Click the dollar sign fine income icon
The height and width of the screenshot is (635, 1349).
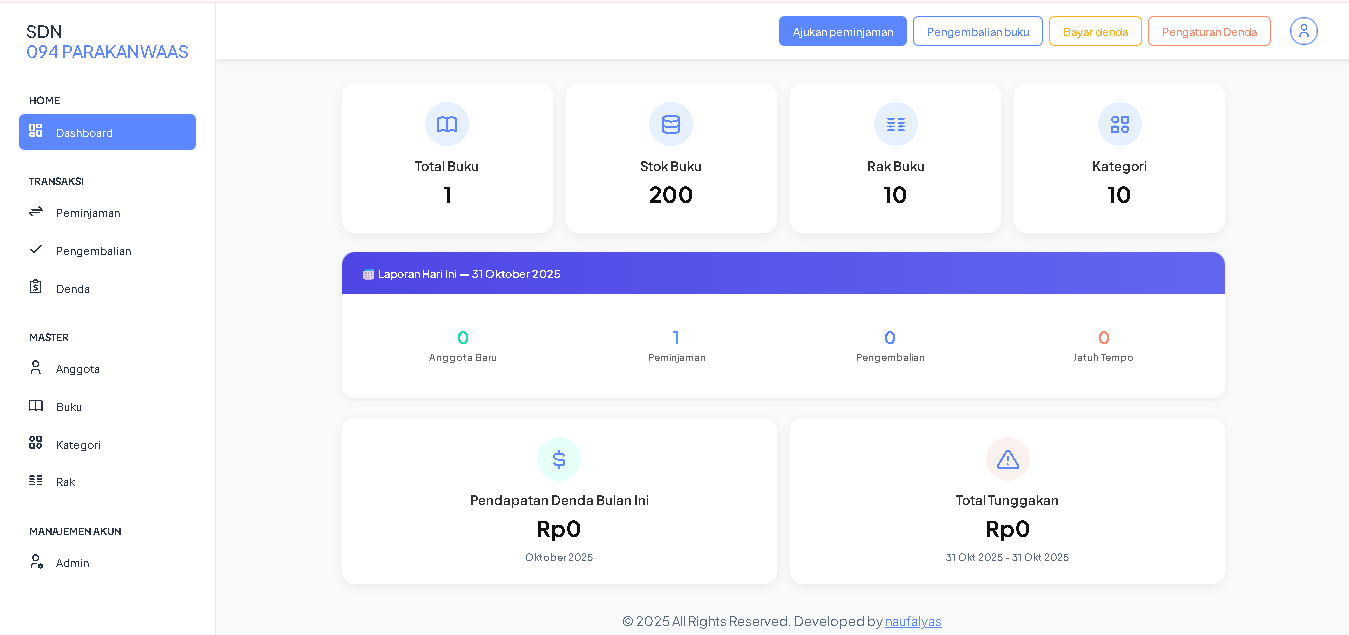point(559,459)
